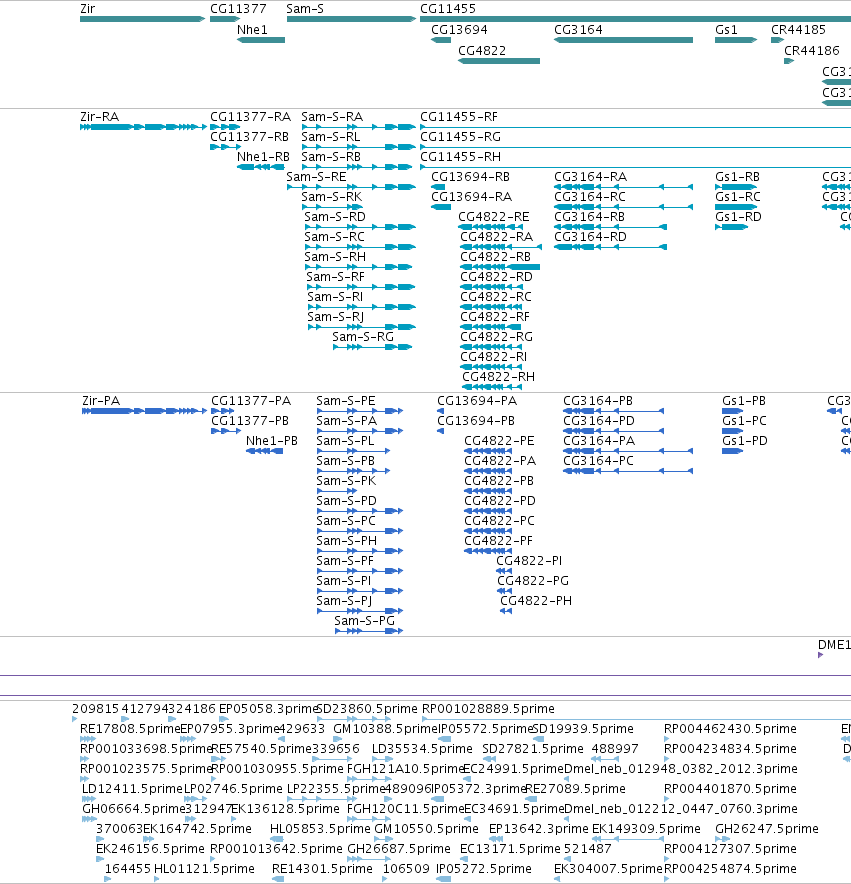Screen dimensions: 851x884
Task: Select protein Gs1-PD
Action: point(744,441)
